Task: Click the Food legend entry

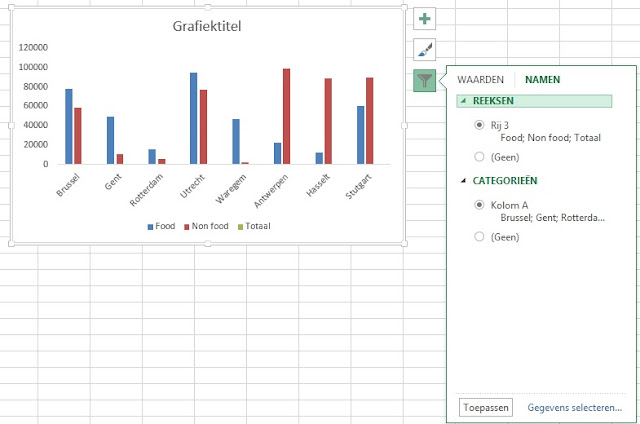Action: 161,226
